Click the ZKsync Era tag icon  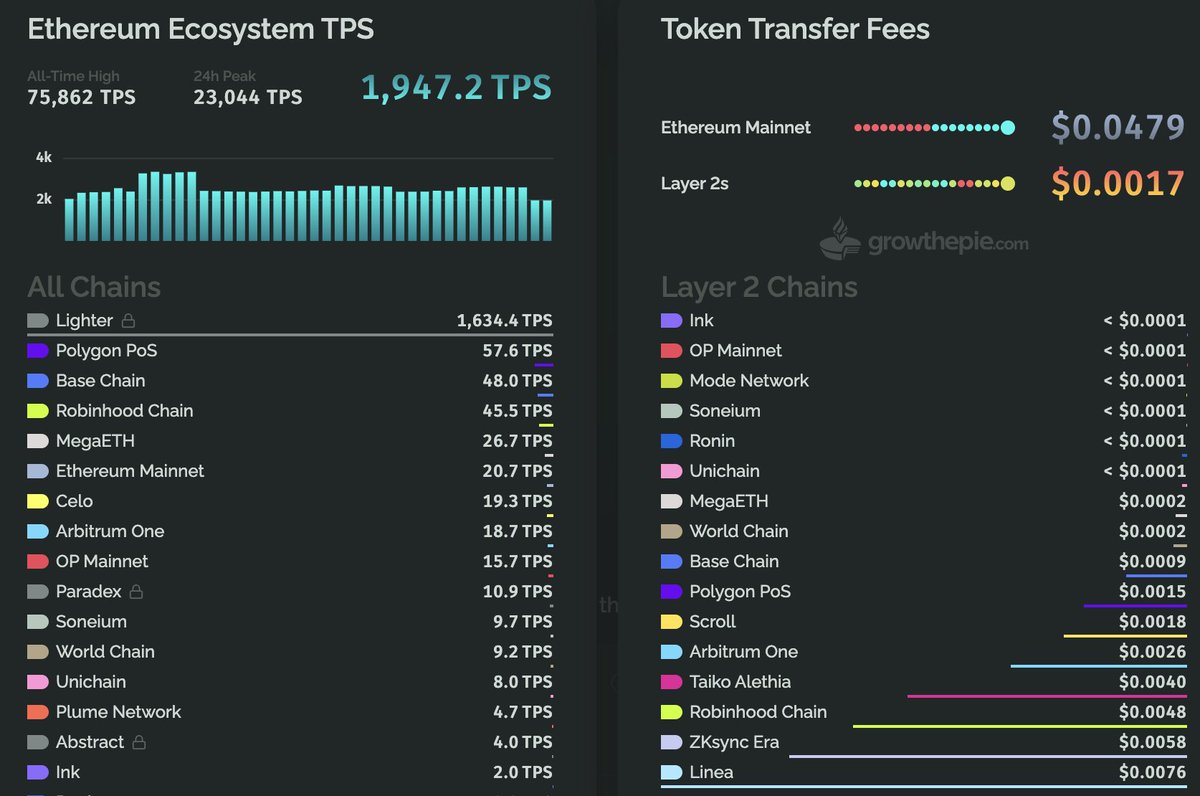point(672,742)
